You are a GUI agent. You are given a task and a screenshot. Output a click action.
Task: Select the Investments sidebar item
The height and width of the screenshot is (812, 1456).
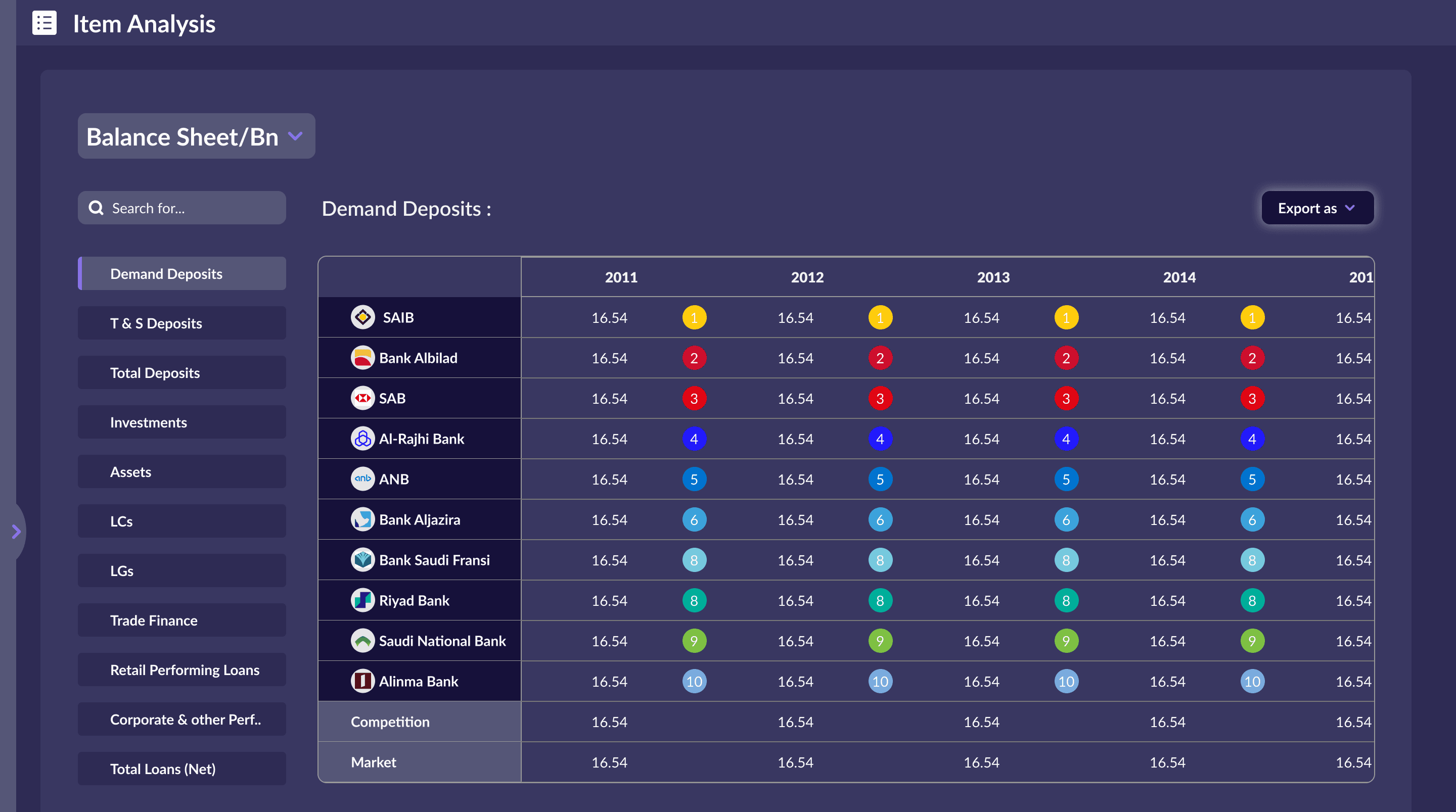181,421
